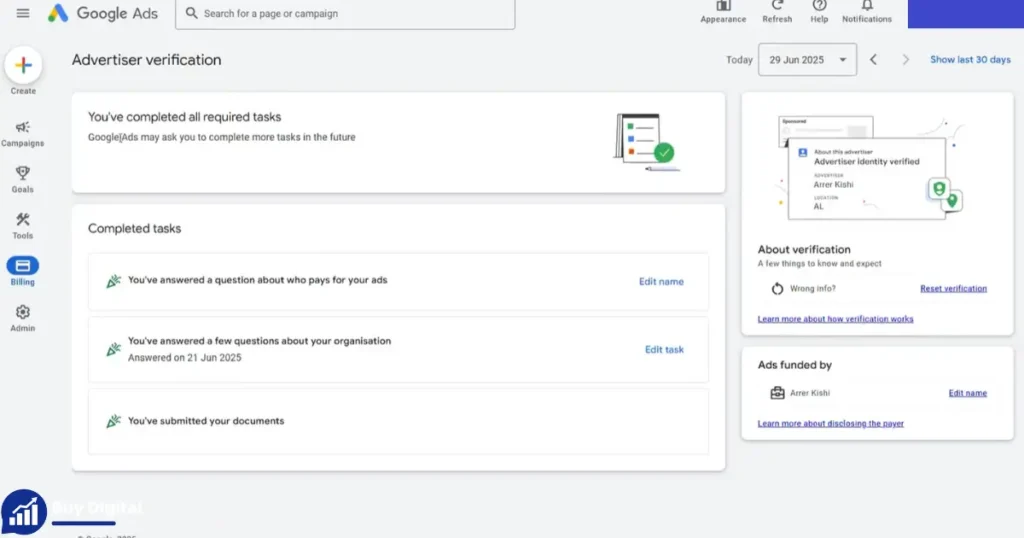Go to the previous date range
The height and width of the screenshot is (538, 1024).
pyautogui.click(x=873, y=59)
